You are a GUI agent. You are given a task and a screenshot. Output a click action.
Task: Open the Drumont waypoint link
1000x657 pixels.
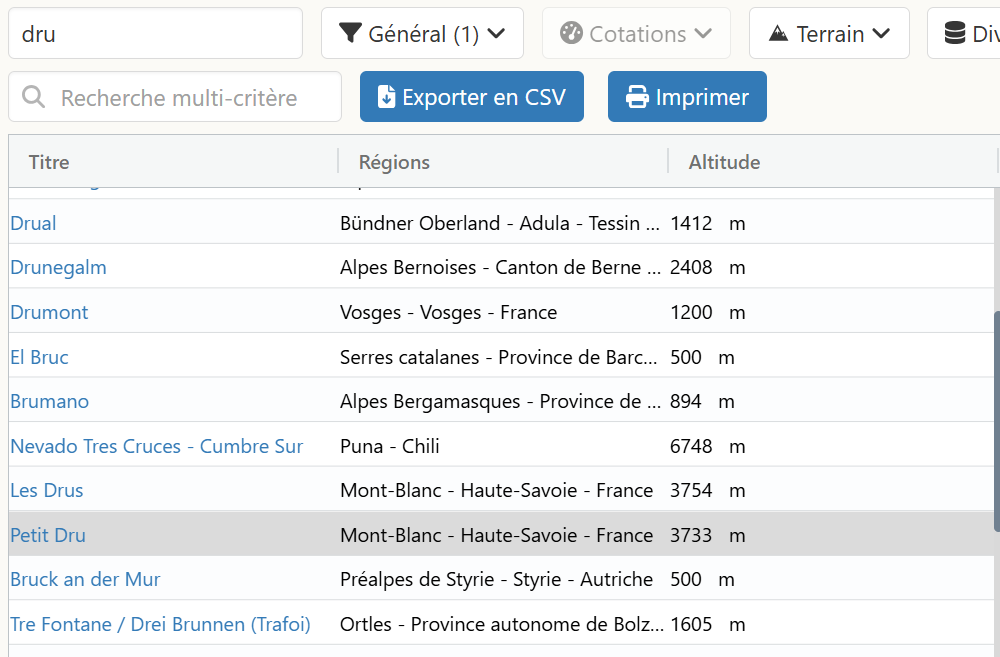point(49,313)
